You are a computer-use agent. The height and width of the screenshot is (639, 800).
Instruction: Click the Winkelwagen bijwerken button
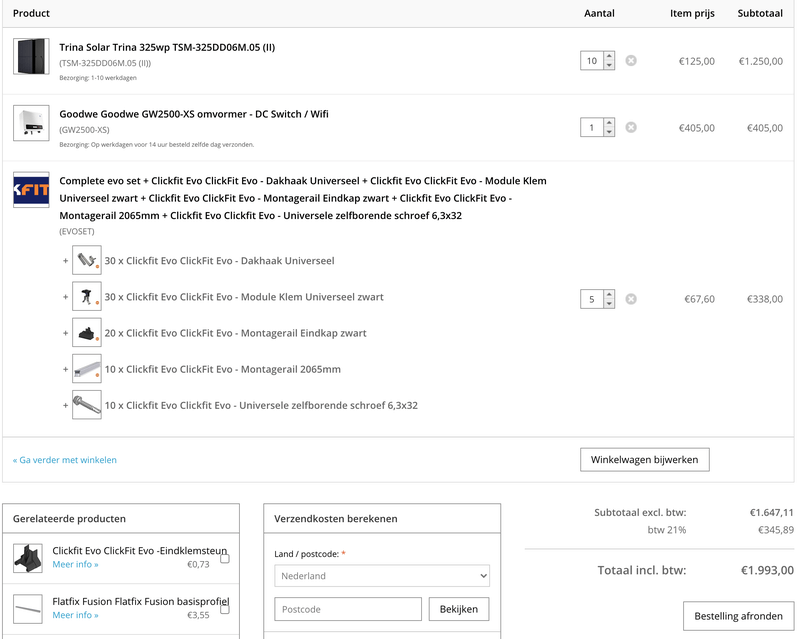pyautogui.click(x=645, y=460)
